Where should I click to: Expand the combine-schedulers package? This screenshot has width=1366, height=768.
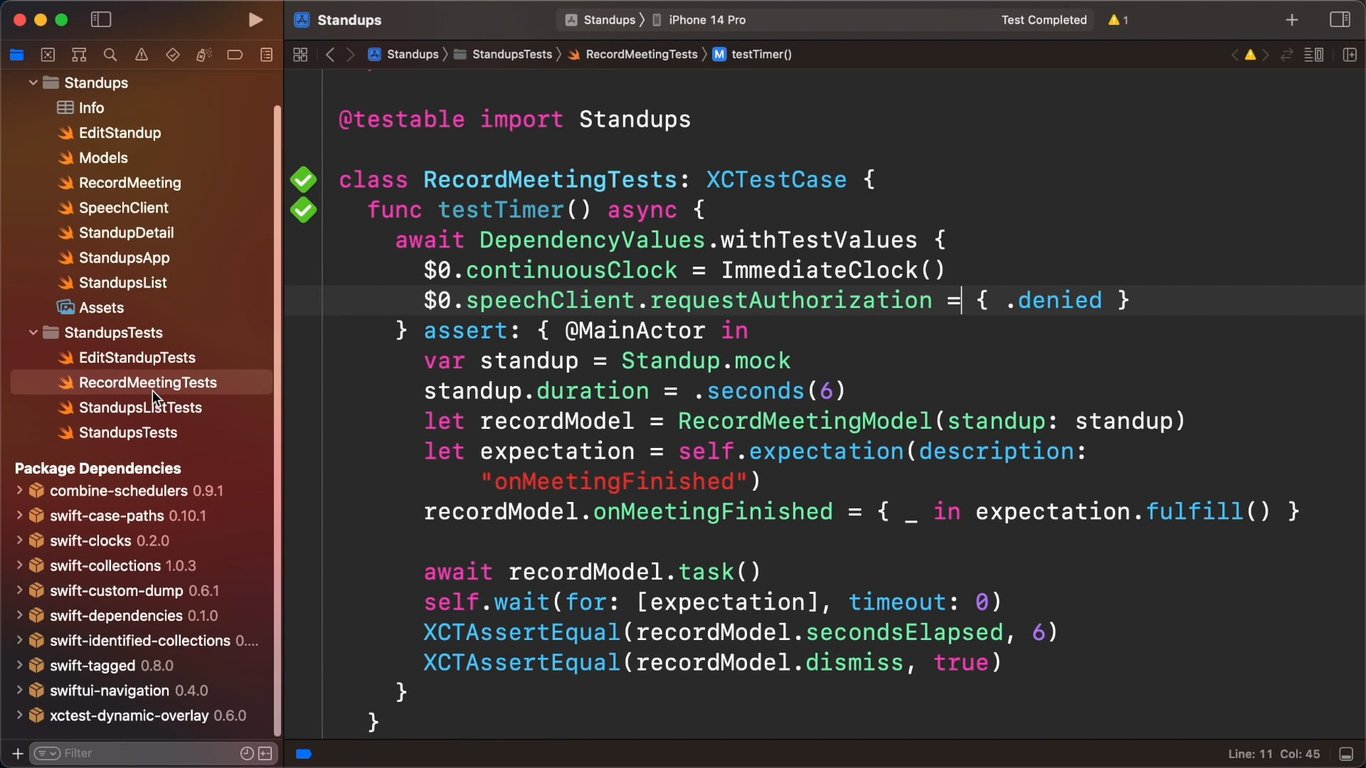point(19,491)
